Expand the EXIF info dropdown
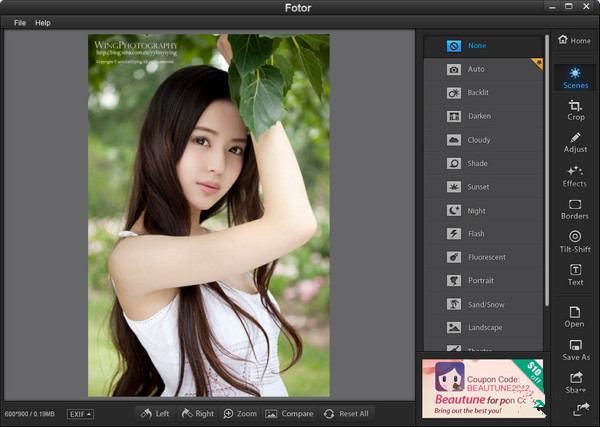Screen dimensions: 600x427 coord(80,414)
